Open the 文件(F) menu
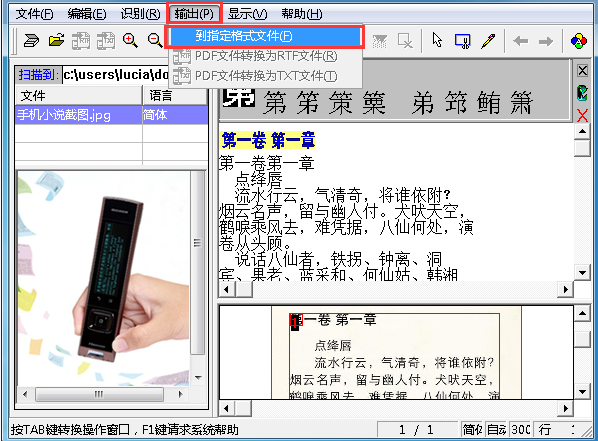 click(34, 14)
